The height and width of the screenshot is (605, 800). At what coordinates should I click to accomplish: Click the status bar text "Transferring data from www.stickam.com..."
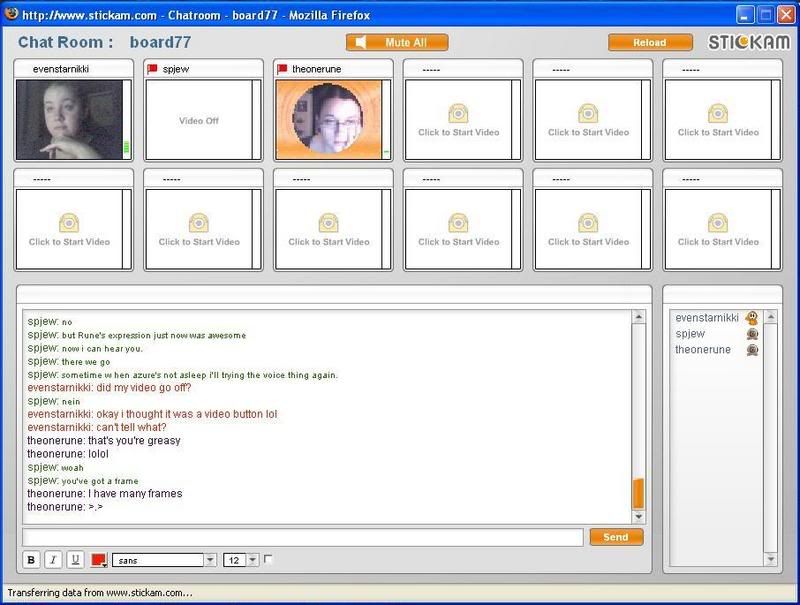[100, 593]
